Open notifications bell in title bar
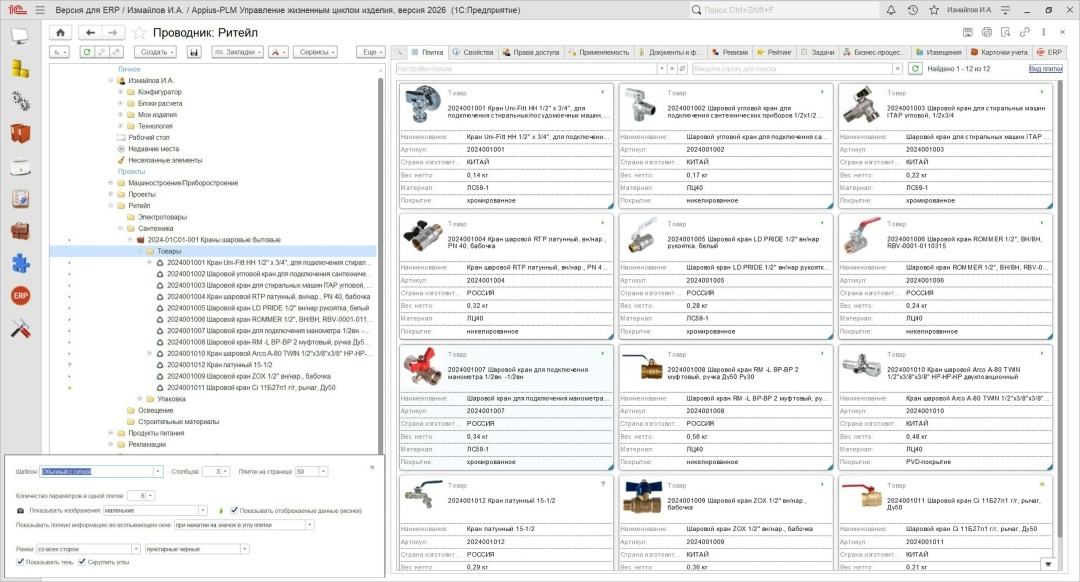The image size is (1080, 582). point(891,10)
